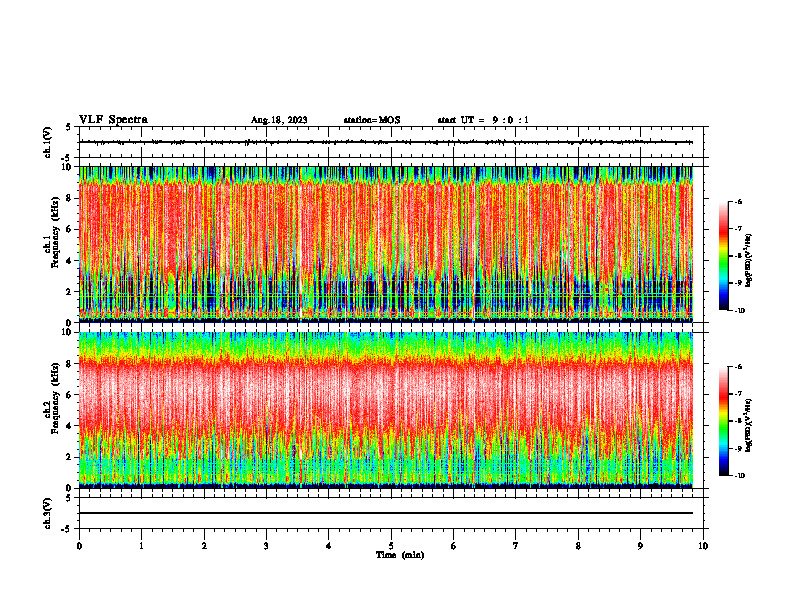Click the "8" kHz tick on ch.2 frequency axis
Viewport: 792px width, 612px height.
point(68,364)
